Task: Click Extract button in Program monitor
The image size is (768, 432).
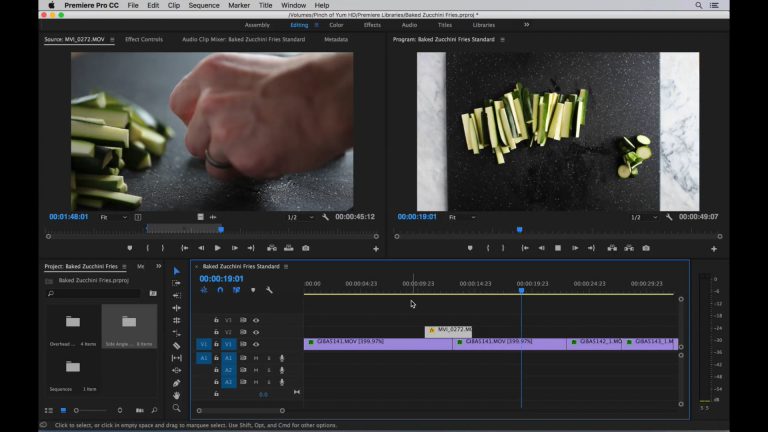Action: pyautogui.click(x=629, y=248)
